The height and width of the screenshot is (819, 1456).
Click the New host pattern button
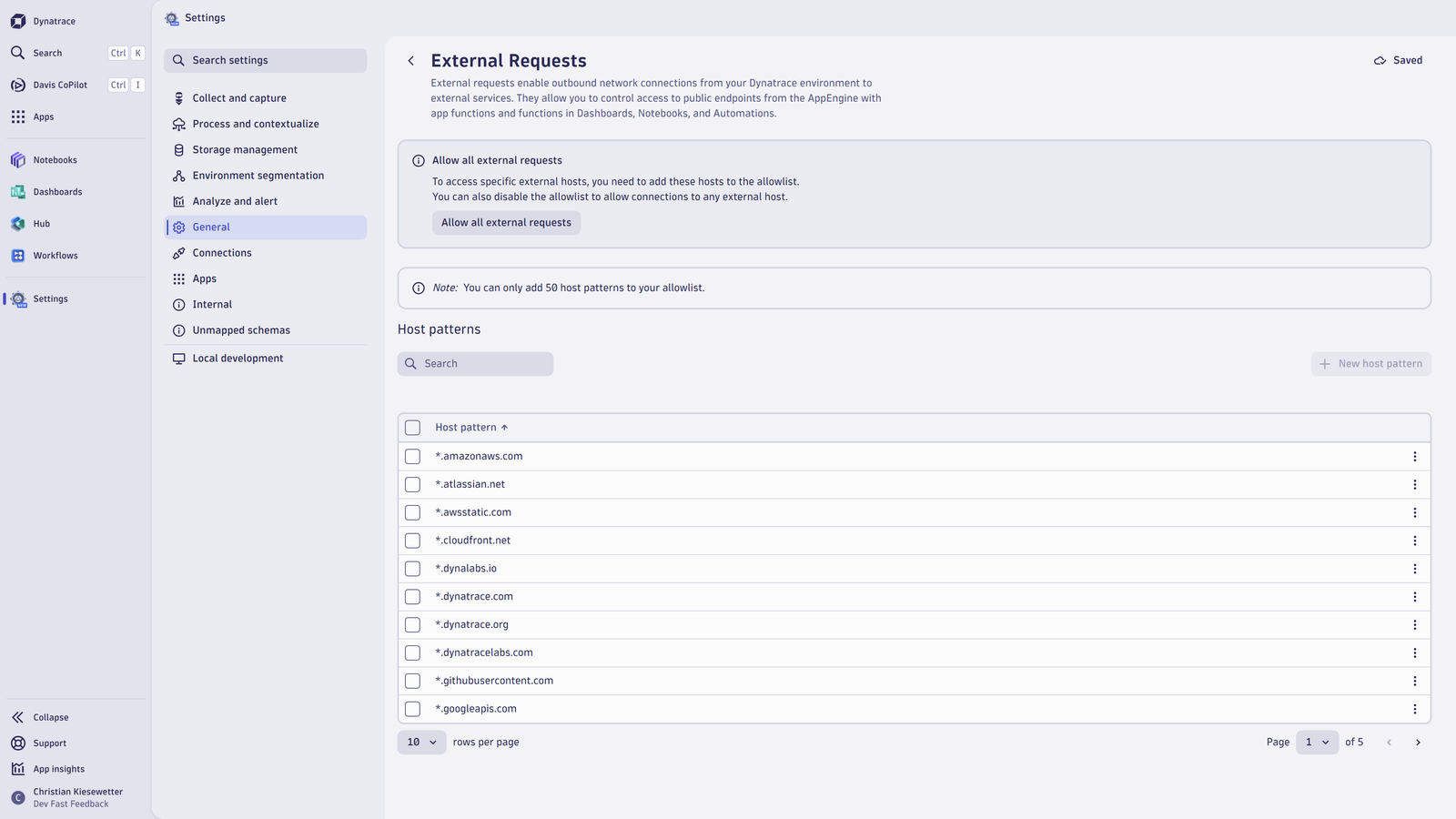[1370, 364]
